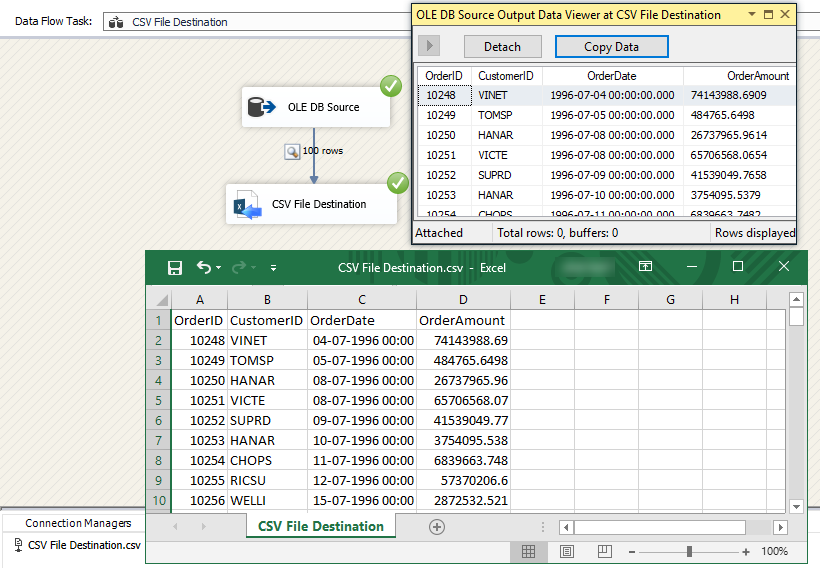Select column A header in Excel

[x=200, y=300]
